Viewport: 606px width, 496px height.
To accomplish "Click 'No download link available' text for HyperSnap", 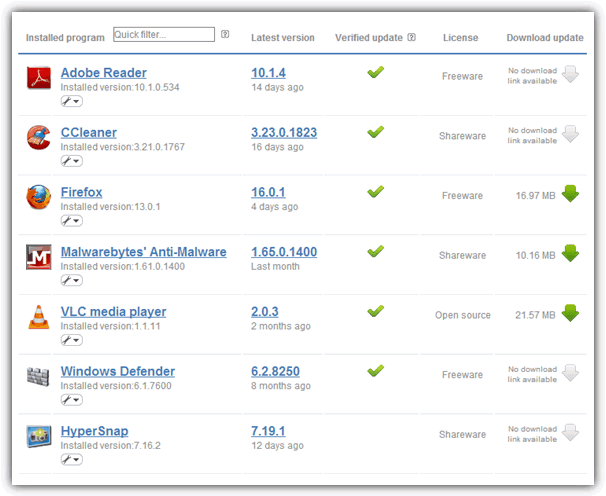I will 532,434.
